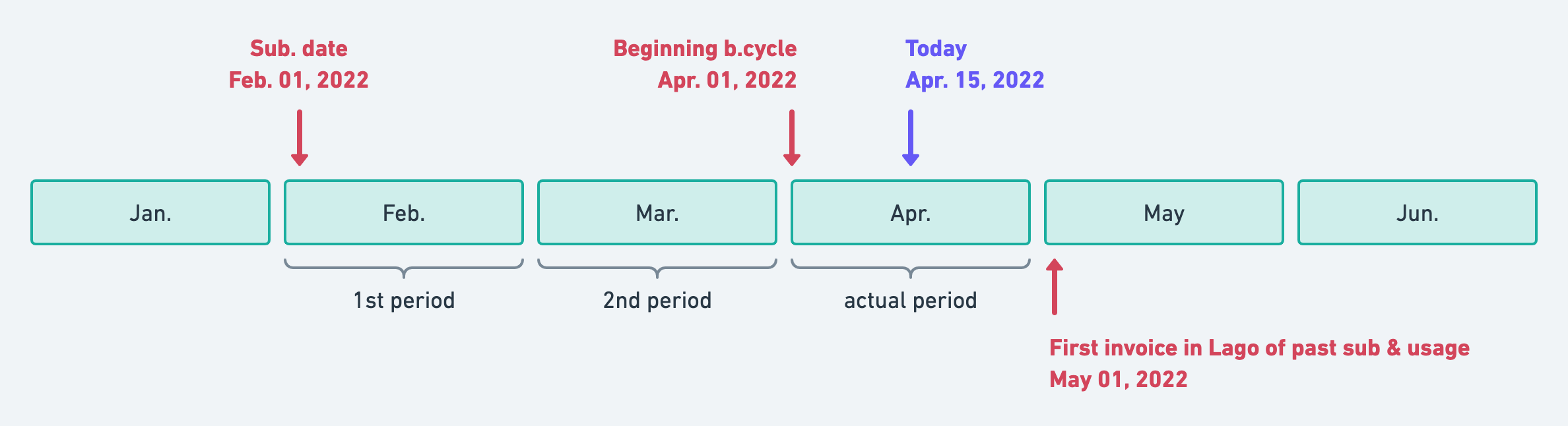The image size is (1568, 426).
Task: Click the brace above 2nd period
Action: pyautogui.click(x=657, y=268)
